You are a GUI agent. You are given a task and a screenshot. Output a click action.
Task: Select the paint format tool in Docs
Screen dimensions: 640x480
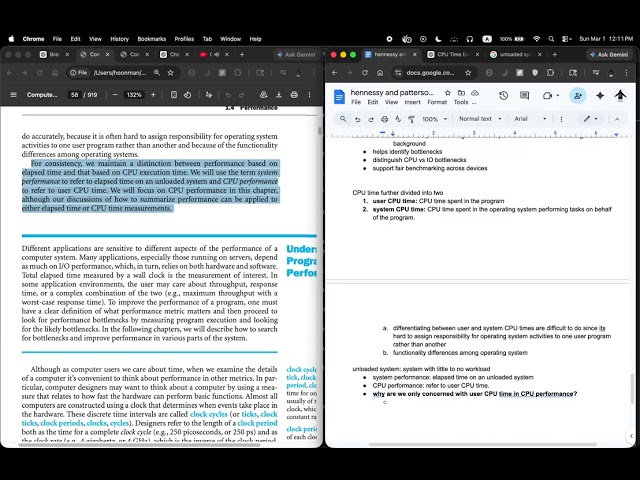[x=411, y=119]
